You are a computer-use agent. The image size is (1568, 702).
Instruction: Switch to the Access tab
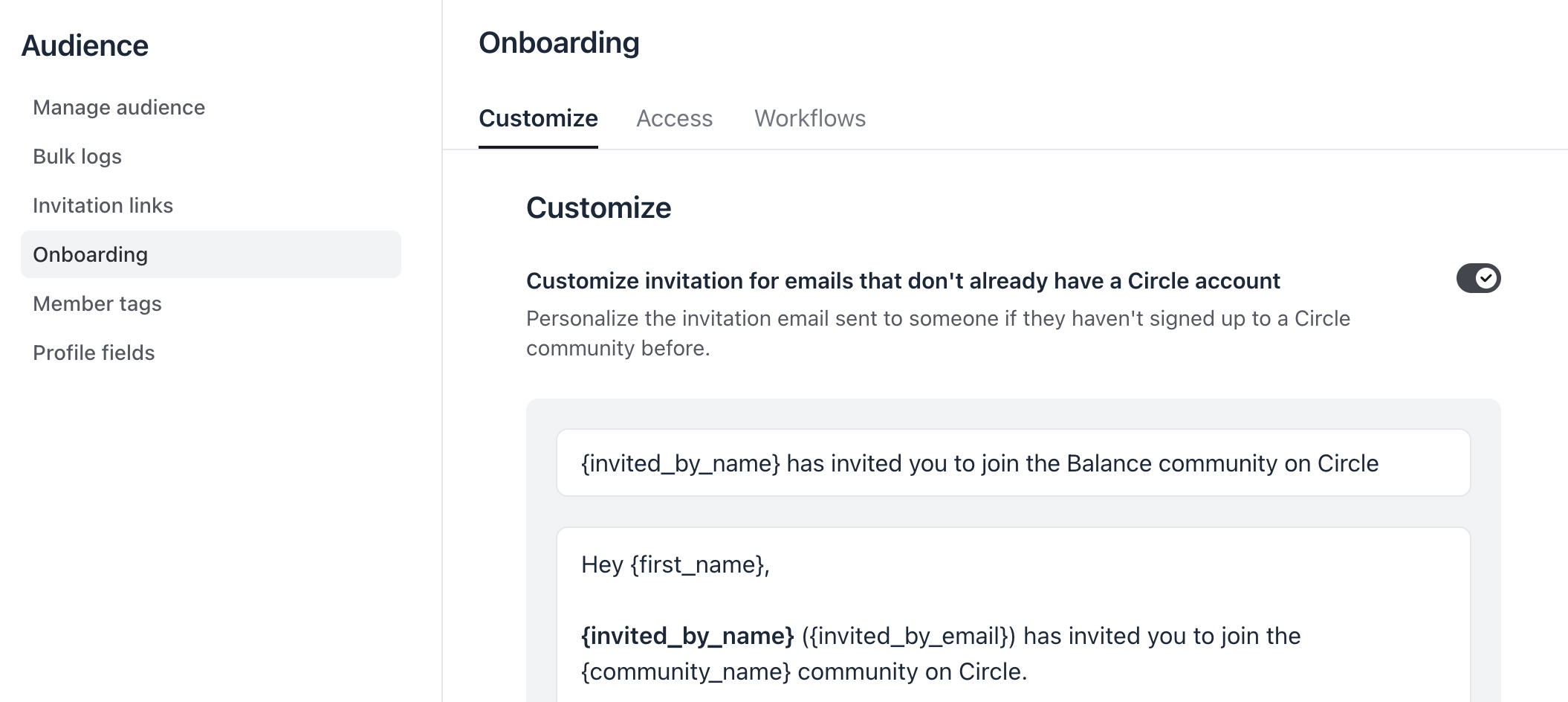[674, 118]
